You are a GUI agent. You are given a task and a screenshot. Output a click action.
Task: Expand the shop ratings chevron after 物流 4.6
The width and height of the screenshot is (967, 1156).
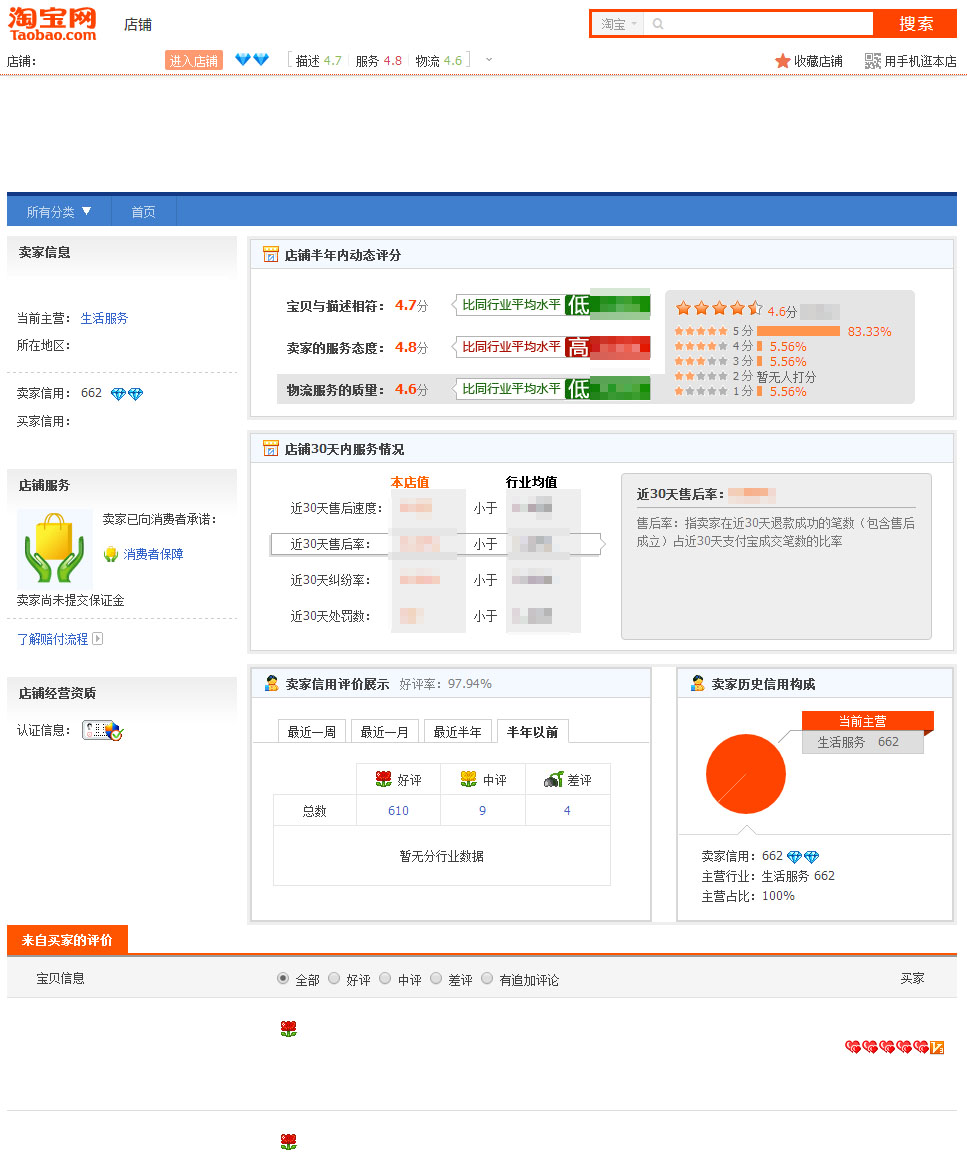point(489,60)
